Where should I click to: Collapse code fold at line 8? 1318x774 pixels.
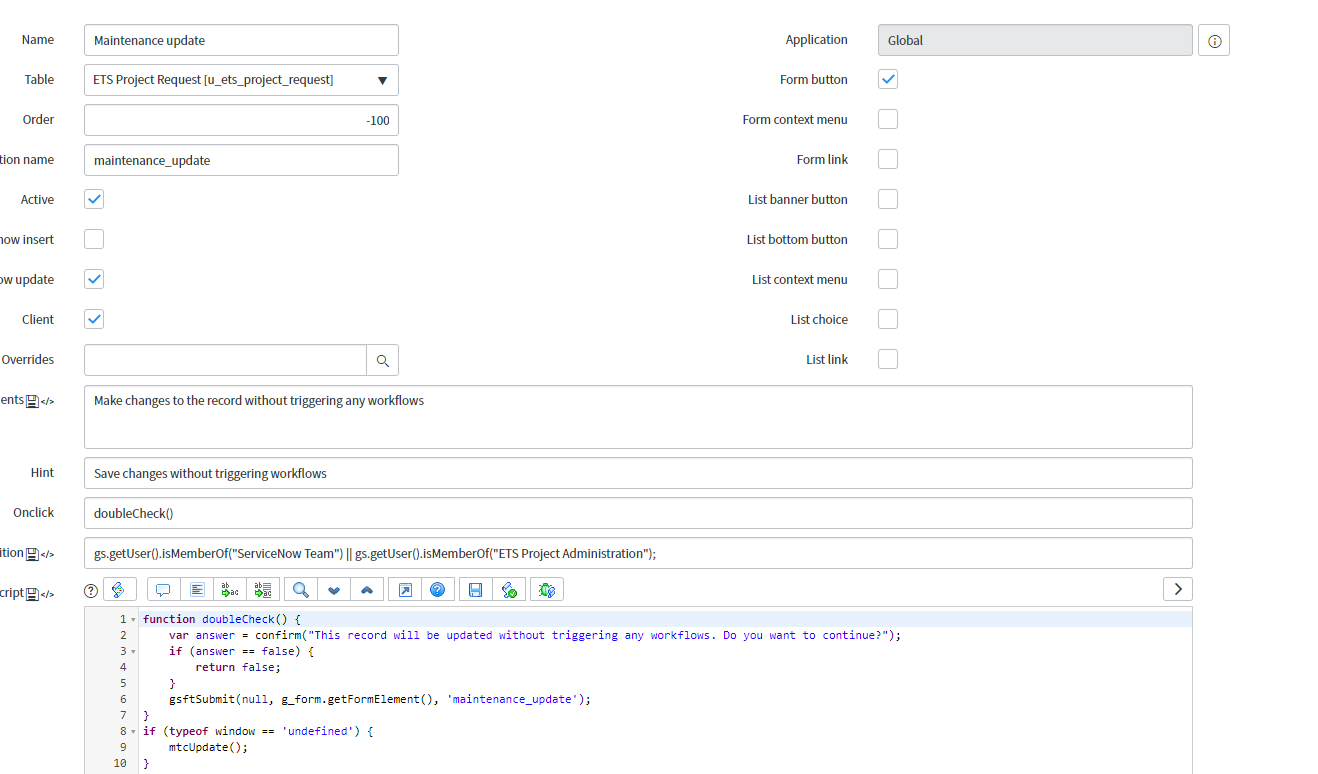[x=133, y=732]
